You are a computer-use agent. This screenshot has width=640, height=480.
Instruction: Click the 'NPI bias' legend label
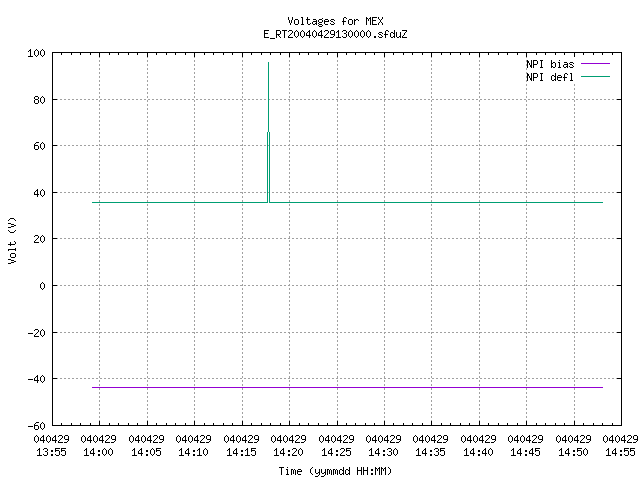click(550, 64)
